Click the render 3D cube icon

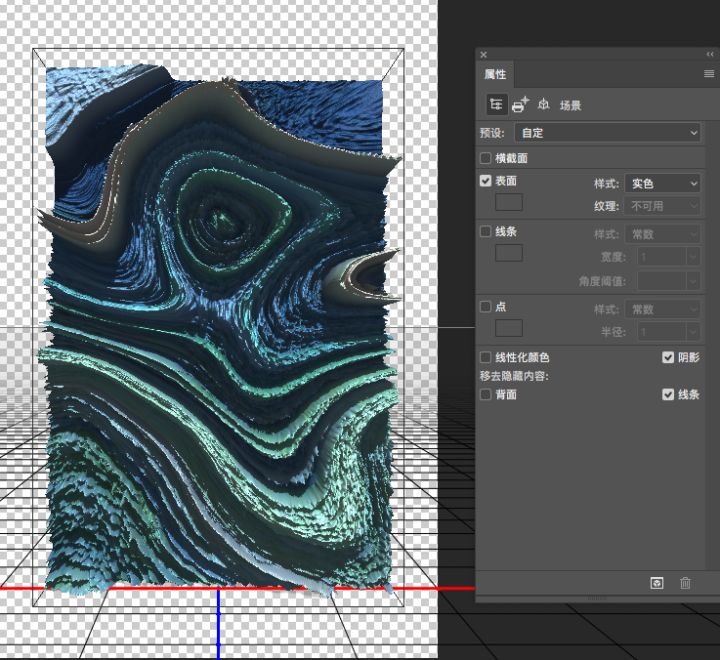(657, 583)
